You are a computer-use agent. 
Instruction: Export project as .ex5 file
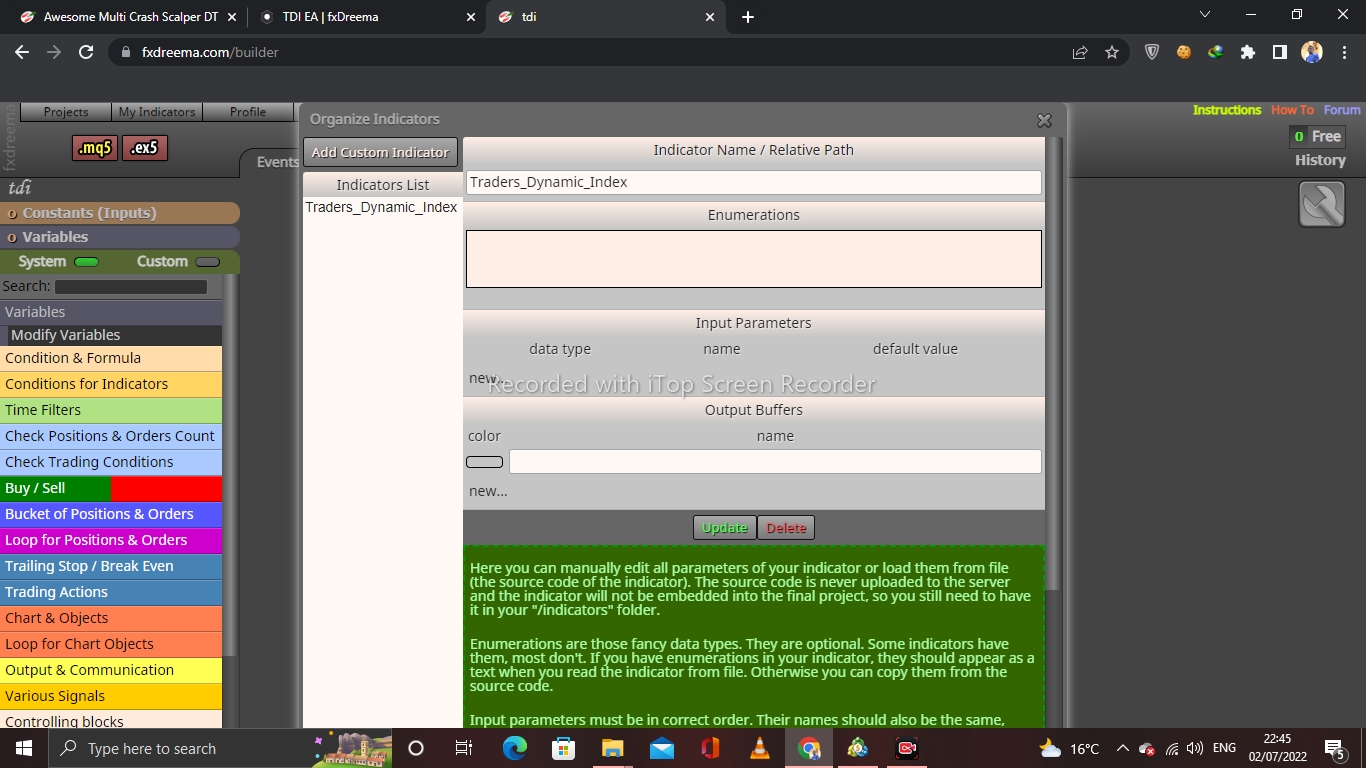point(145,148)
